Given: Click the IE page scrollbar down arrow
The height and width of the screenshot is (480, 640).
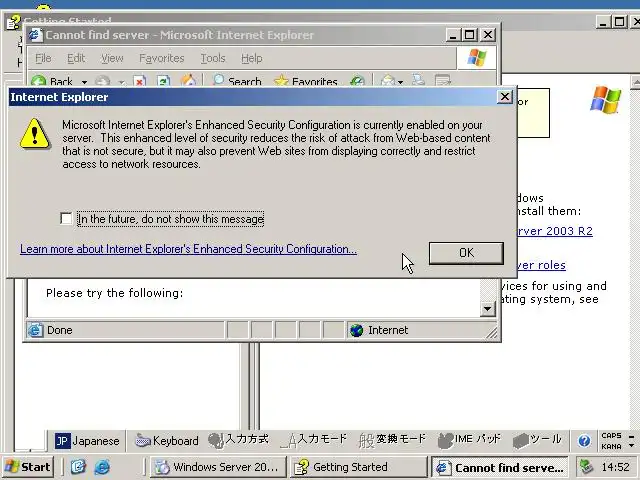Looking at the screenshot, I should [x=487, y=309].
